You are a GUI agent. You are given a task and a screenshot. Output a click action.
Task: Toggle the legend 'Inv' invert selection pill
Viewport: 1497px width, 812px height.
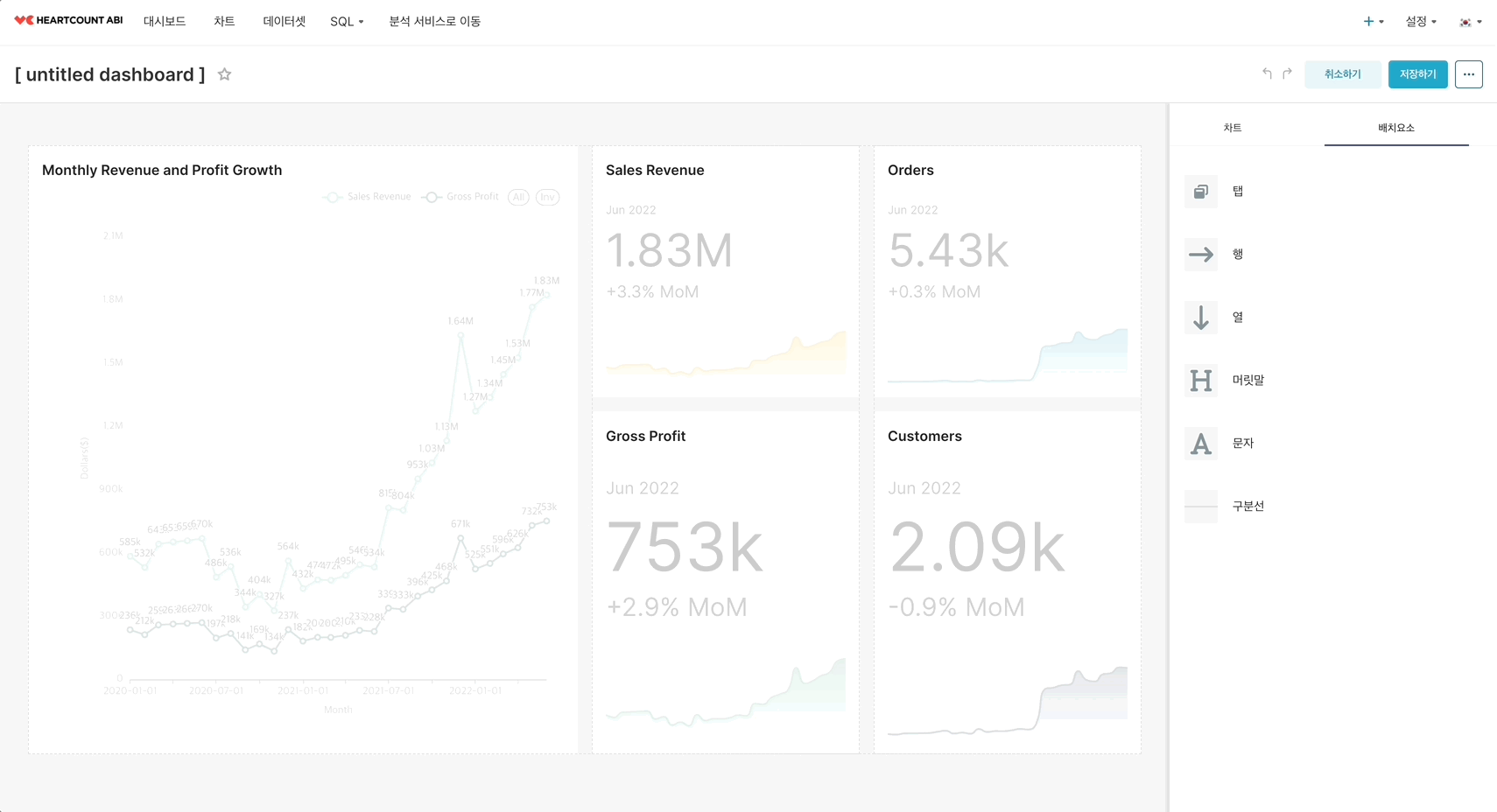pos(547,197)
